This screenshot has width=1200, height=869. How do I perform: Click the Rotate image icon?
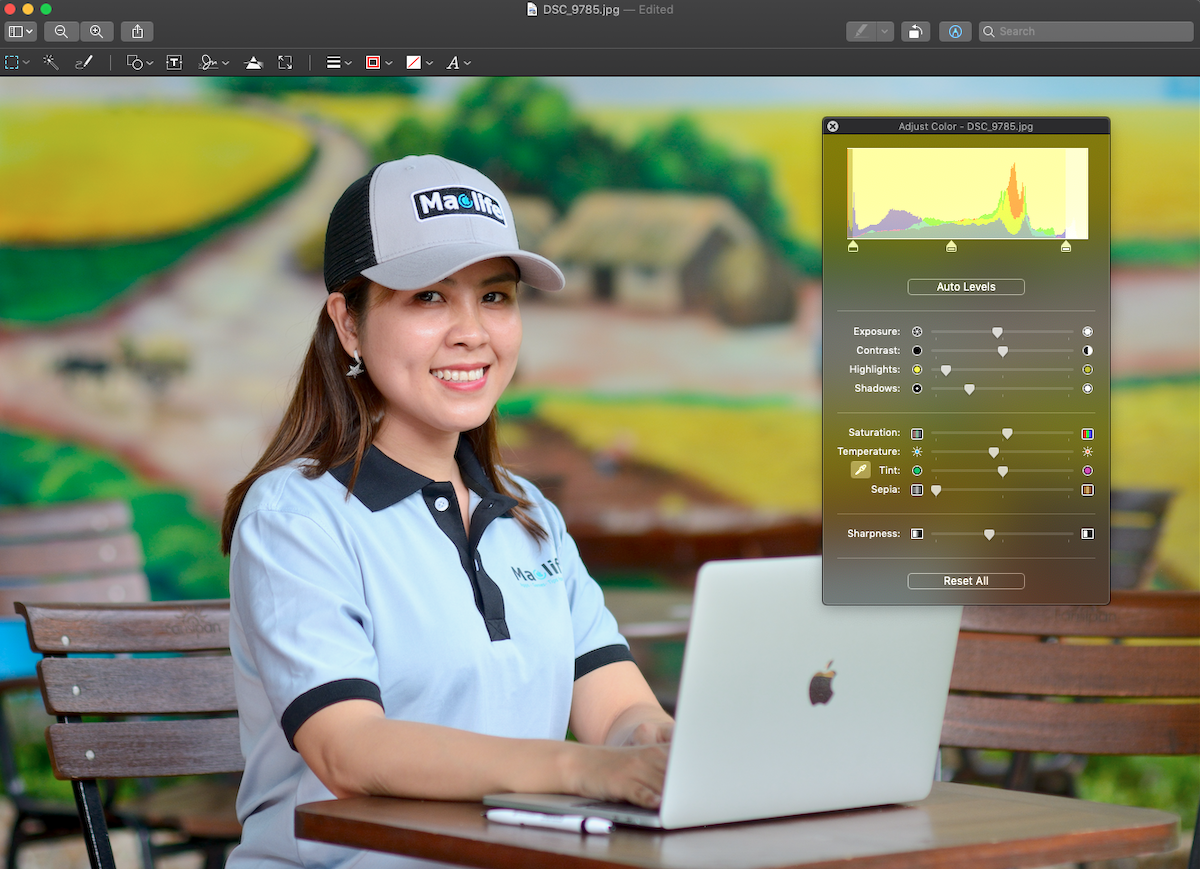(915, 31)
